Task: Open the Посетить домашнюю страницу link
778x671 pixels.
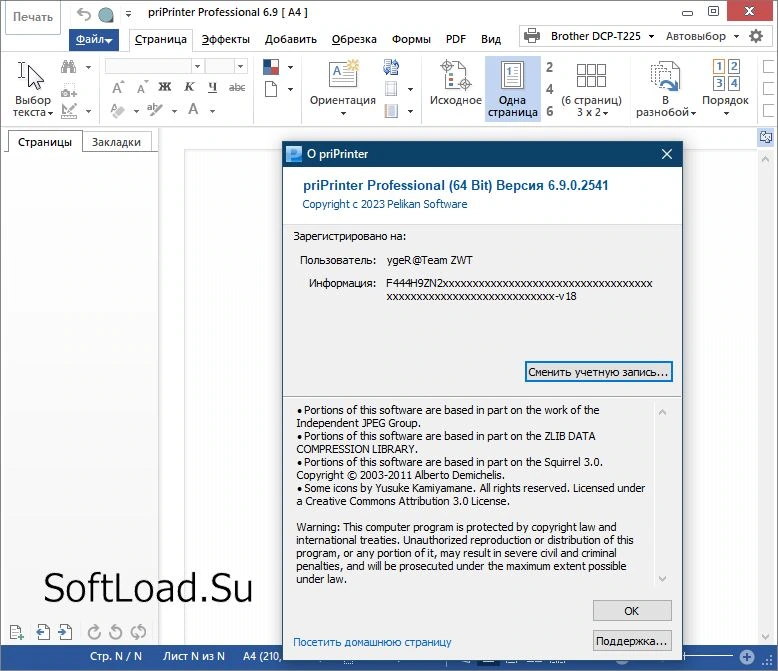Action: click(x=372, y=642)
